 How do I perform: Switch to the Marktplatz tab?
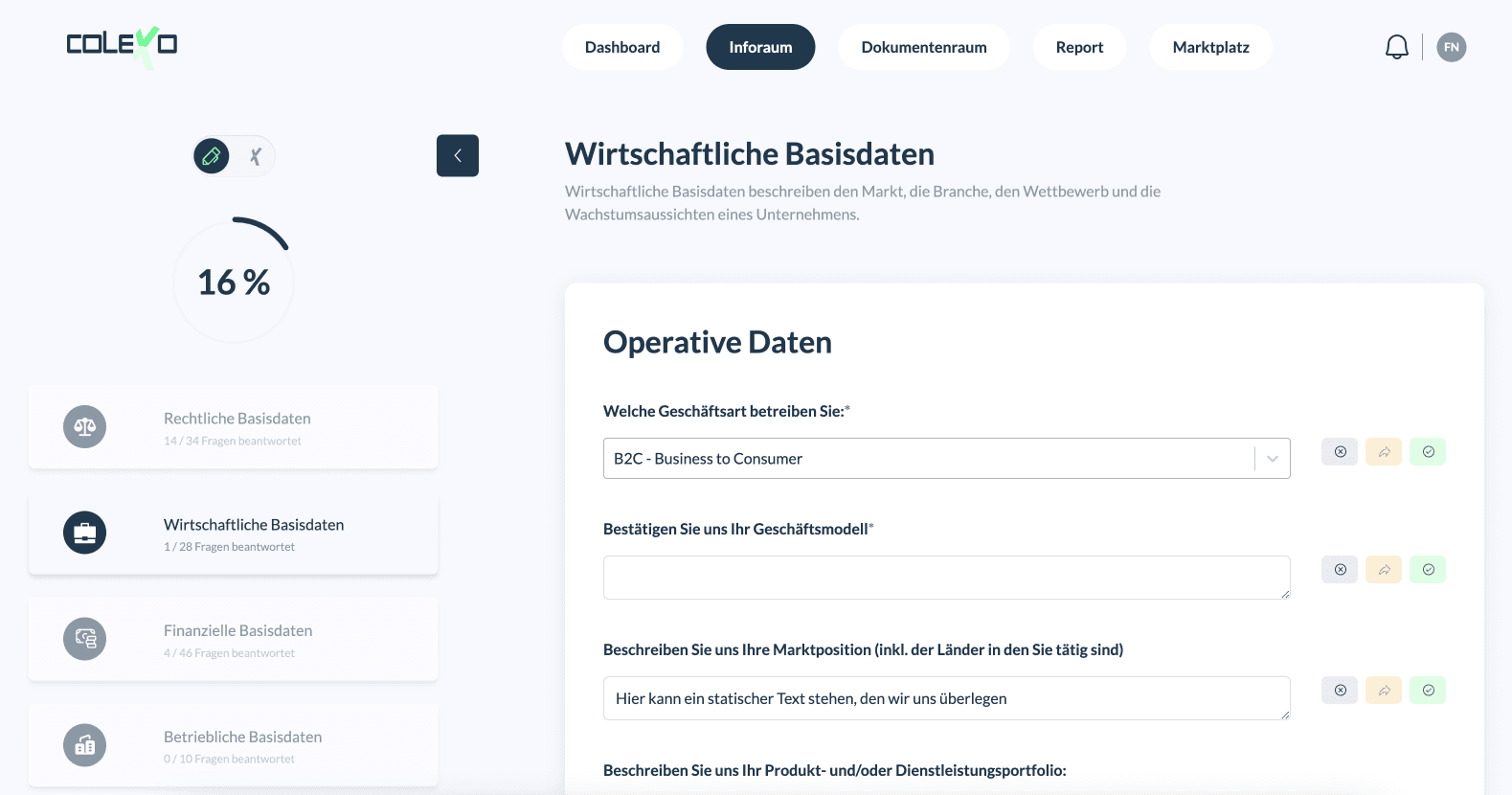[x=1210, y=47]
